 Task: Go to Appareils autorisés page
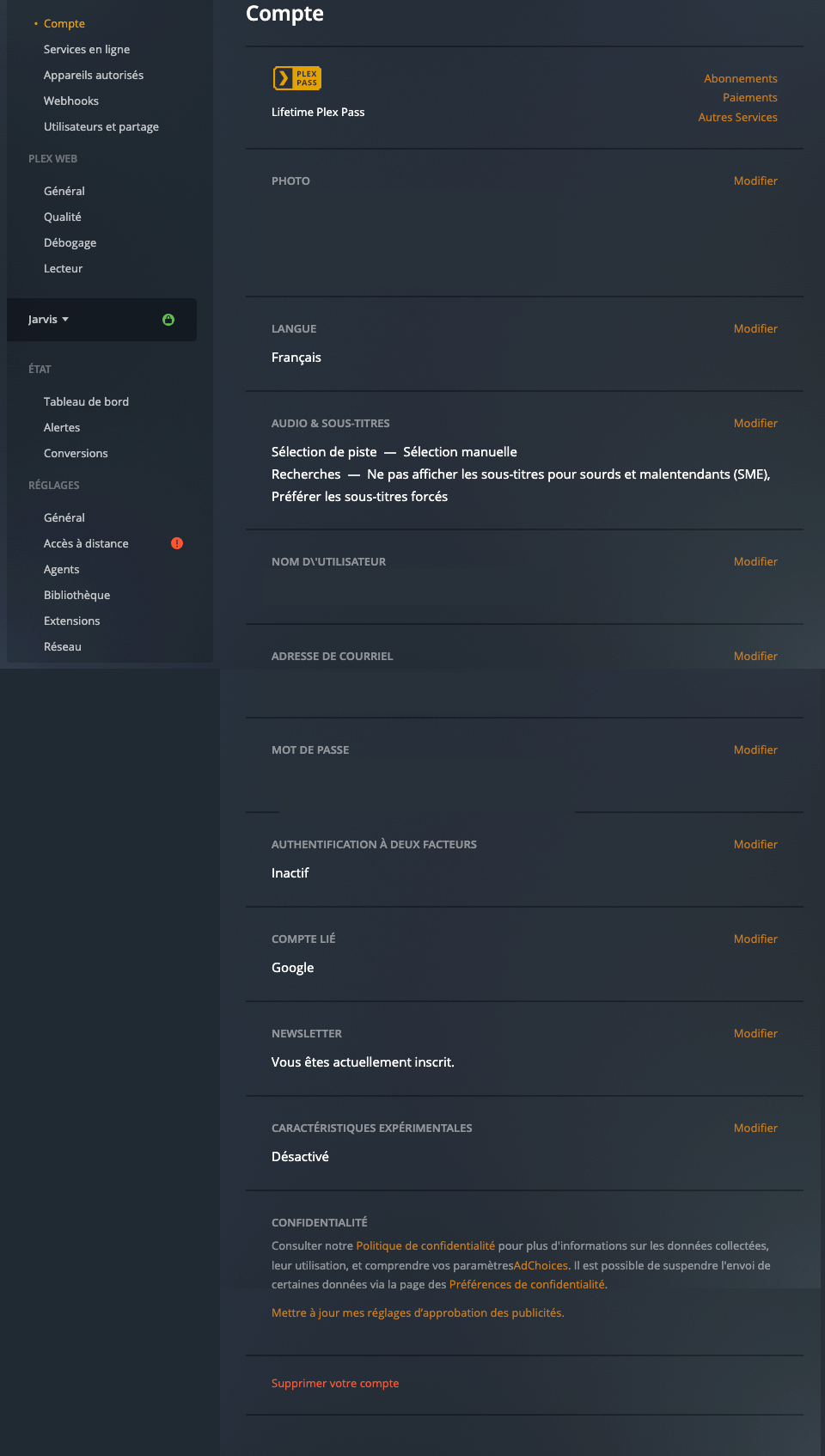tap(94, 75)
